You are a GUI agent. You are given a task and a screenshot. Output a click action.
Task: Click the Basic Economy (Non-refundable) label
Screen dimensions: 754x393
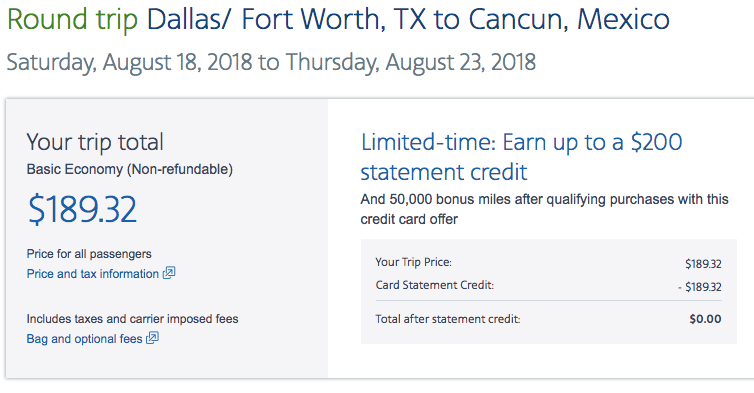(x=130, y=169)
